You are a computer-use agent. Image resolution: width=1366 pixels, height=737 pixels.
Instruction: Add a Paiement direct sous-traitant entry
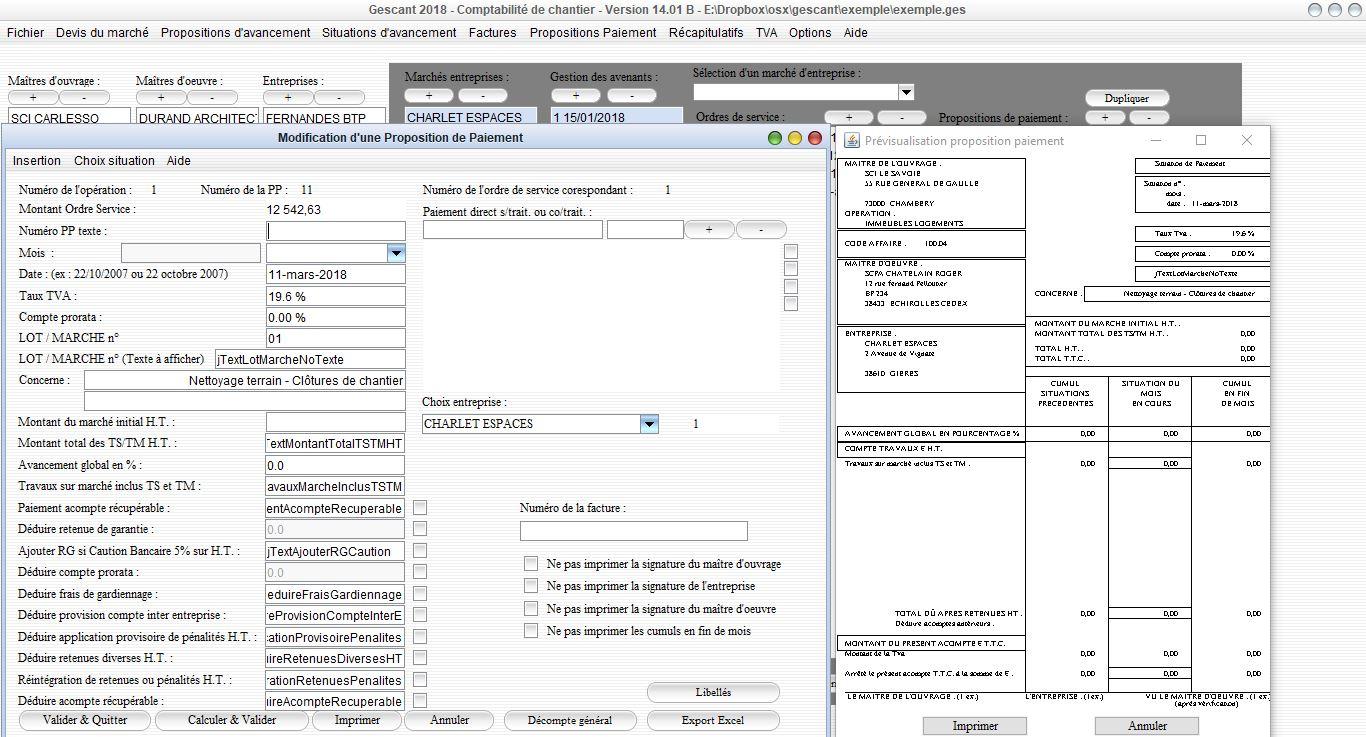click(x=709, y=230)
